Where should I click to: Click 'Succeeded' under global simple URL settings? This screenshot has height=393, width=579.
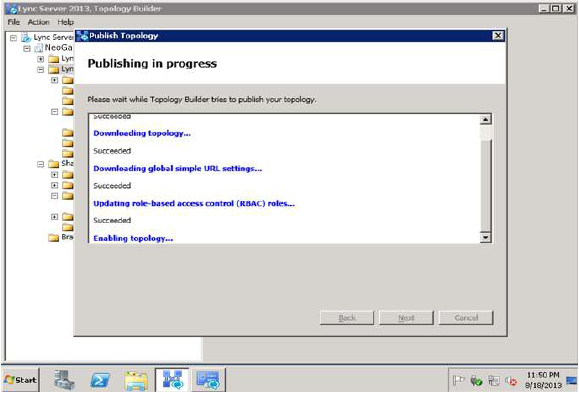(112, 185)
